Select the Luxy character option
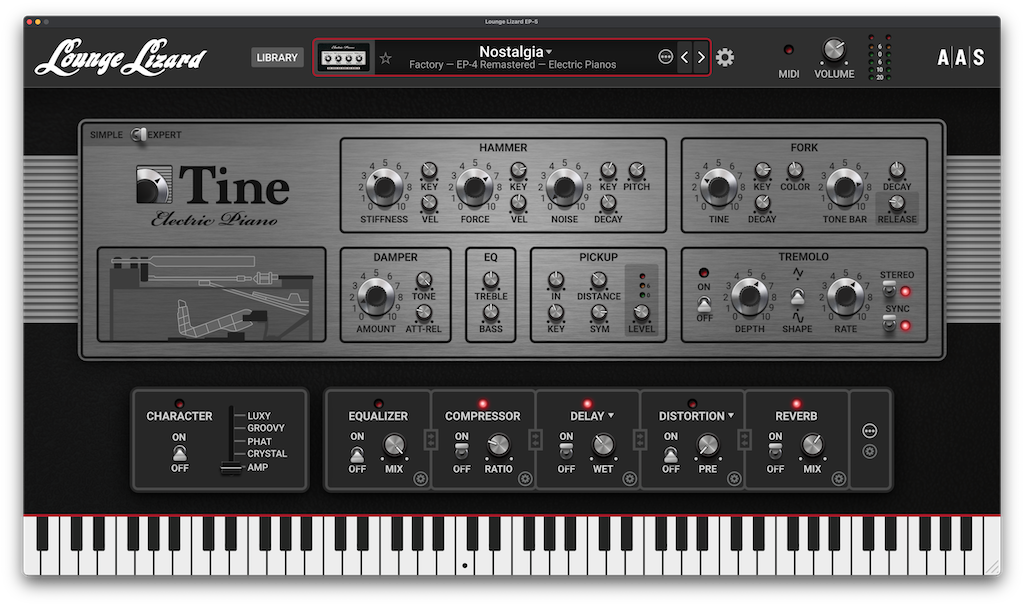The height and width of the screenshot is (606, 1024). pos(259,415)
